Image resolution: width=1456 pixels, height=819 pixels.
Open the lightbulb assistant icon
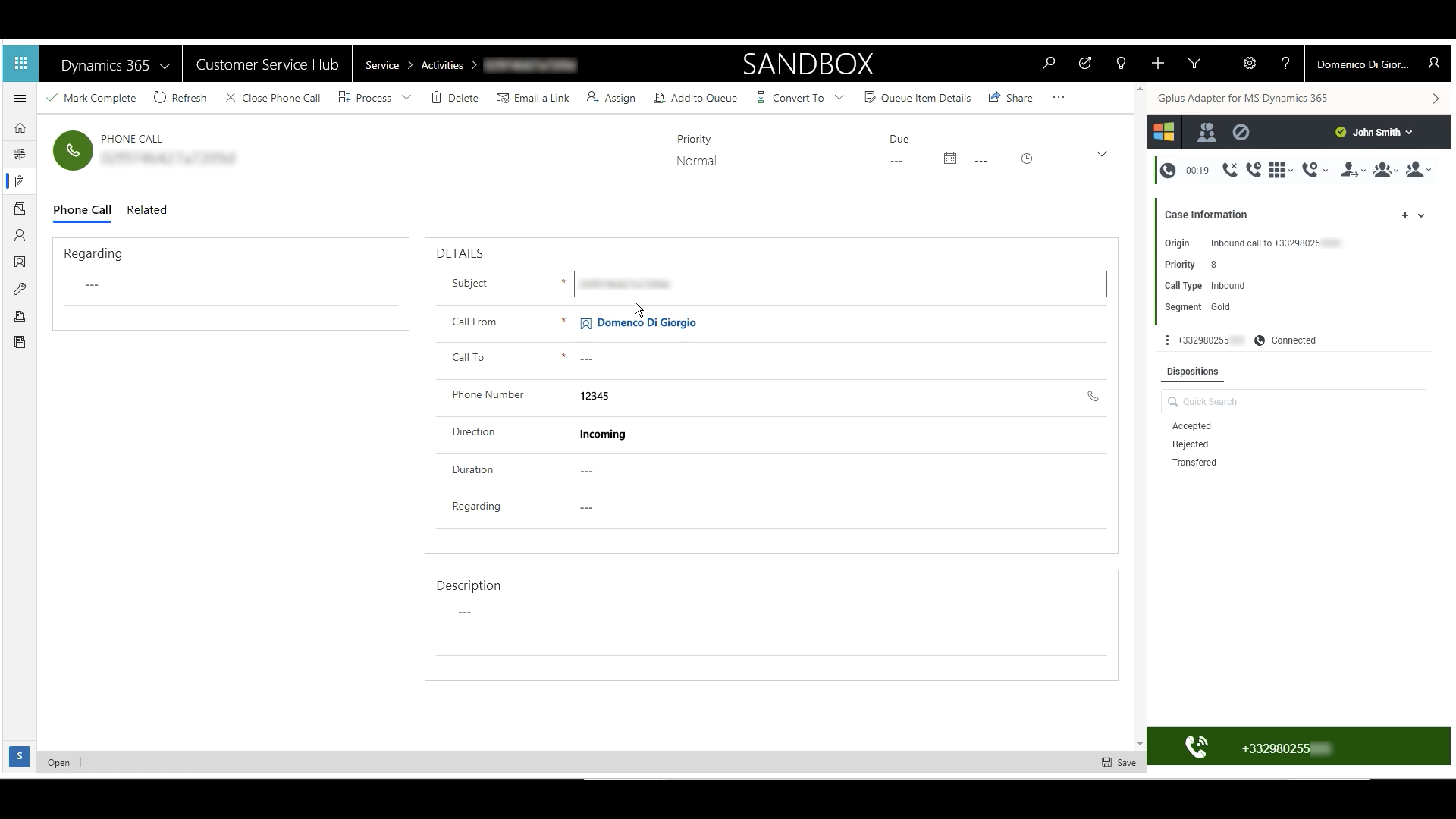[x=1122, y=64]
